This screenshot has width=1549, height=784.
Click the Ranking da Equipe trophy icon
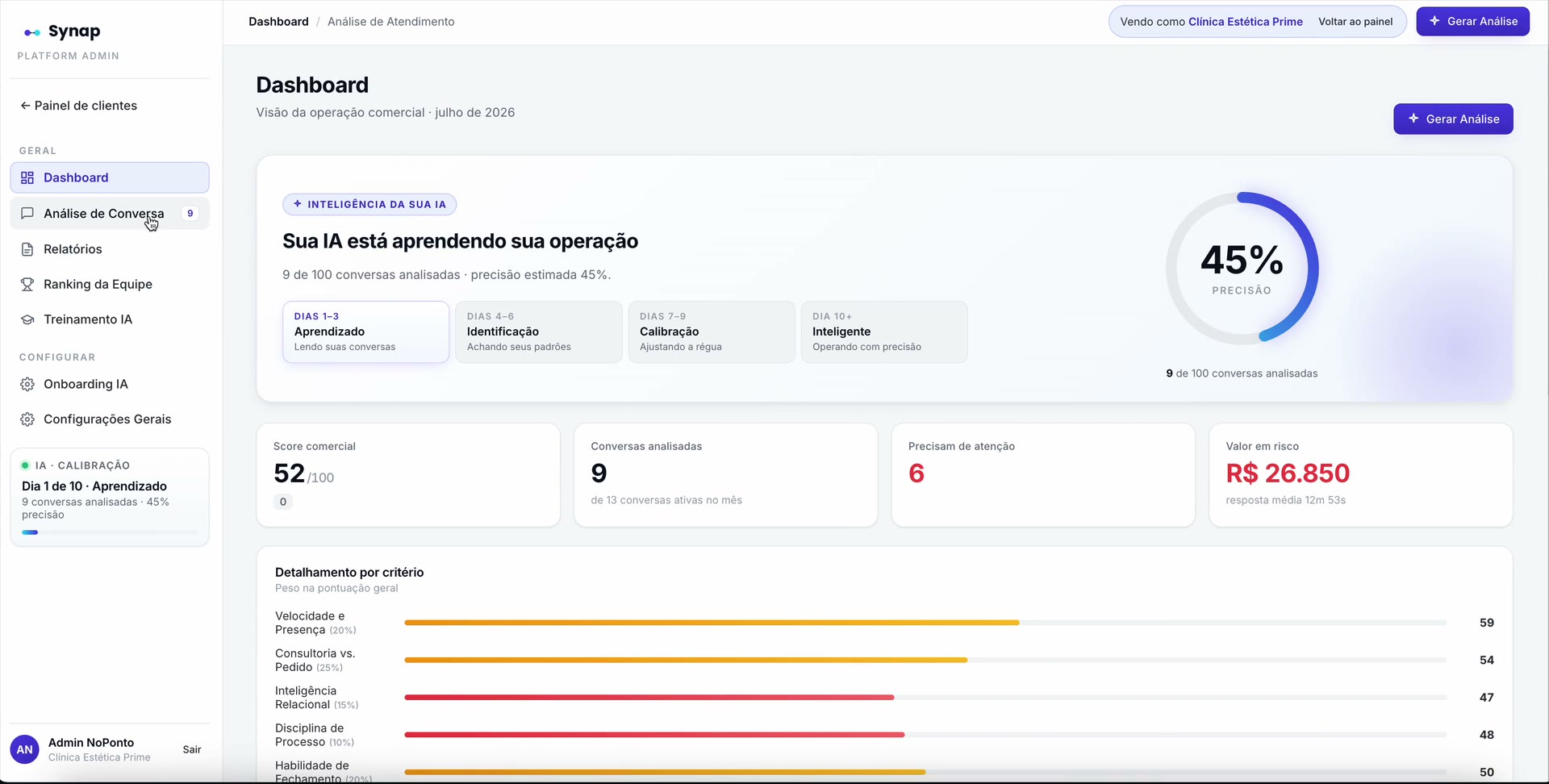tap(27, 284)
